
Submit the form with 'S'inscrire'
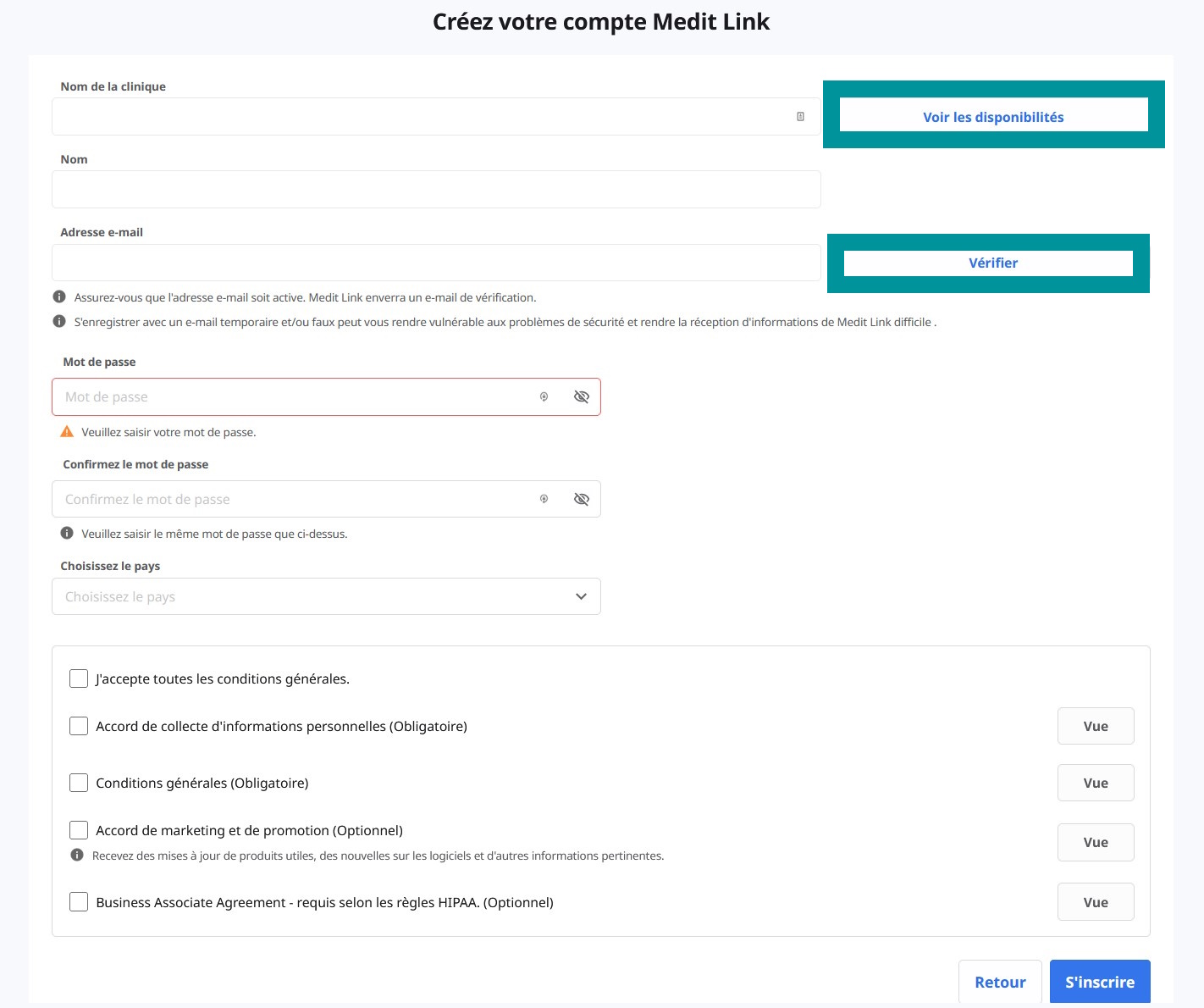[x=1100, y=982]
